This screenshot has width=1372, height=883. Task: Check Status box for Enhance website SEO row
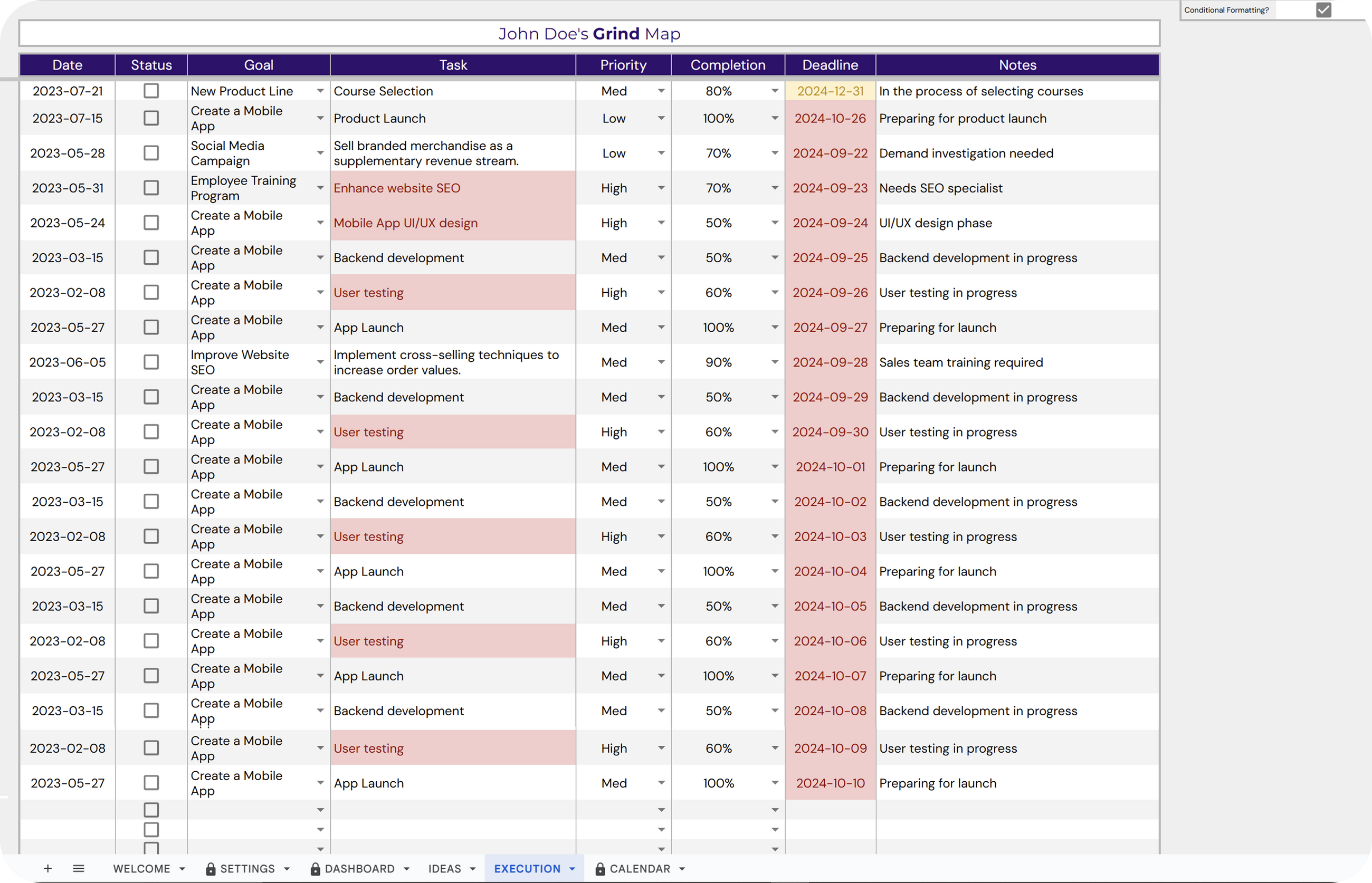click(151, 188)
